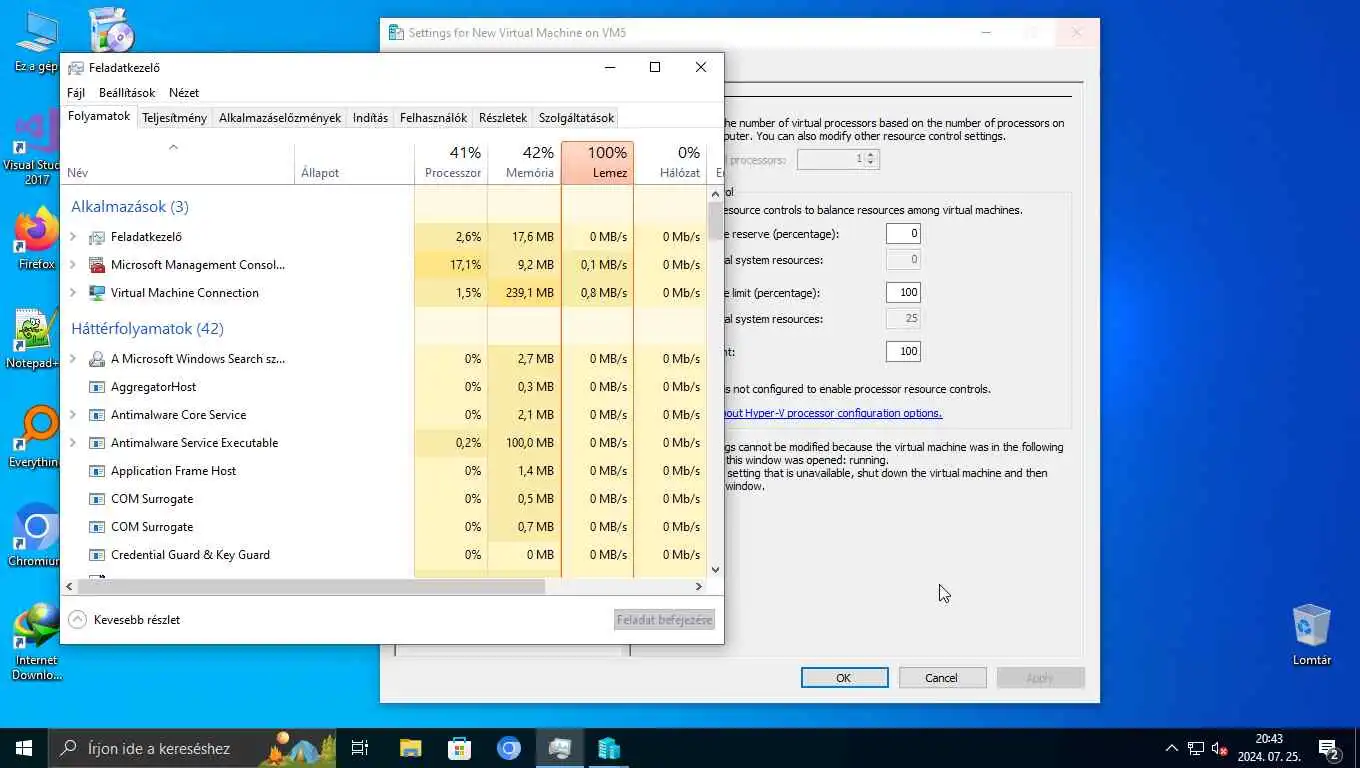Expand Antimalware Service Executable row
This screenshot has width=1360, height=768.
(x=73, y=443)
